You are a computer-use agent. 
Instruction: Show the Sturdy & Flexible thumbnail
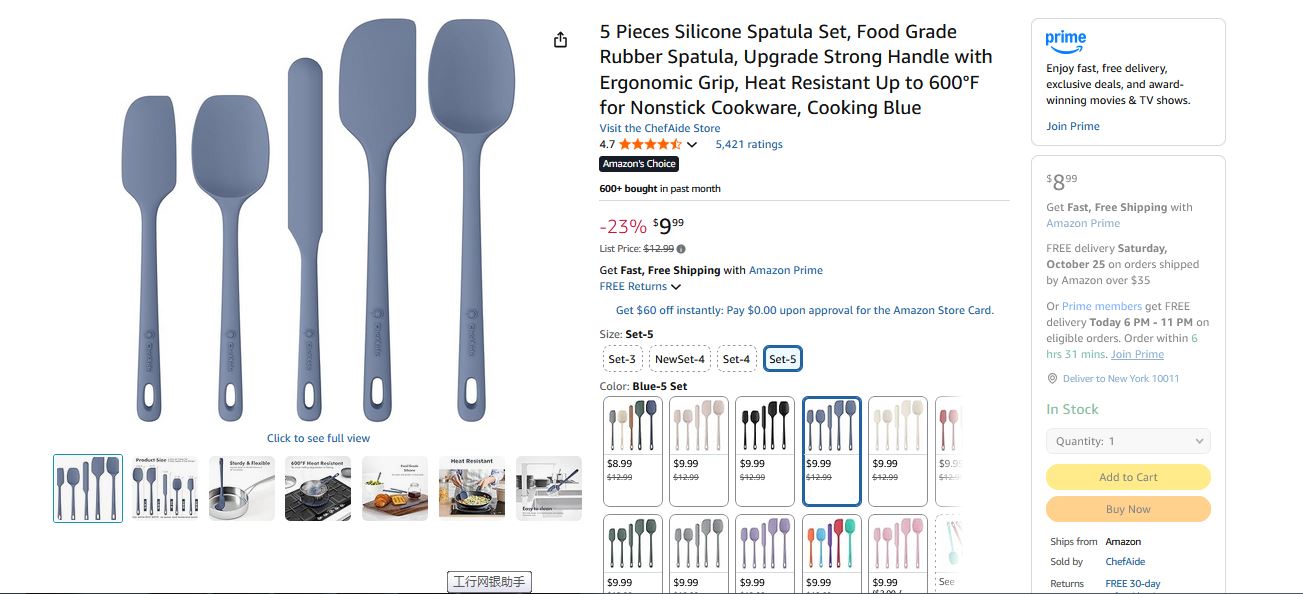coord(241,488)
